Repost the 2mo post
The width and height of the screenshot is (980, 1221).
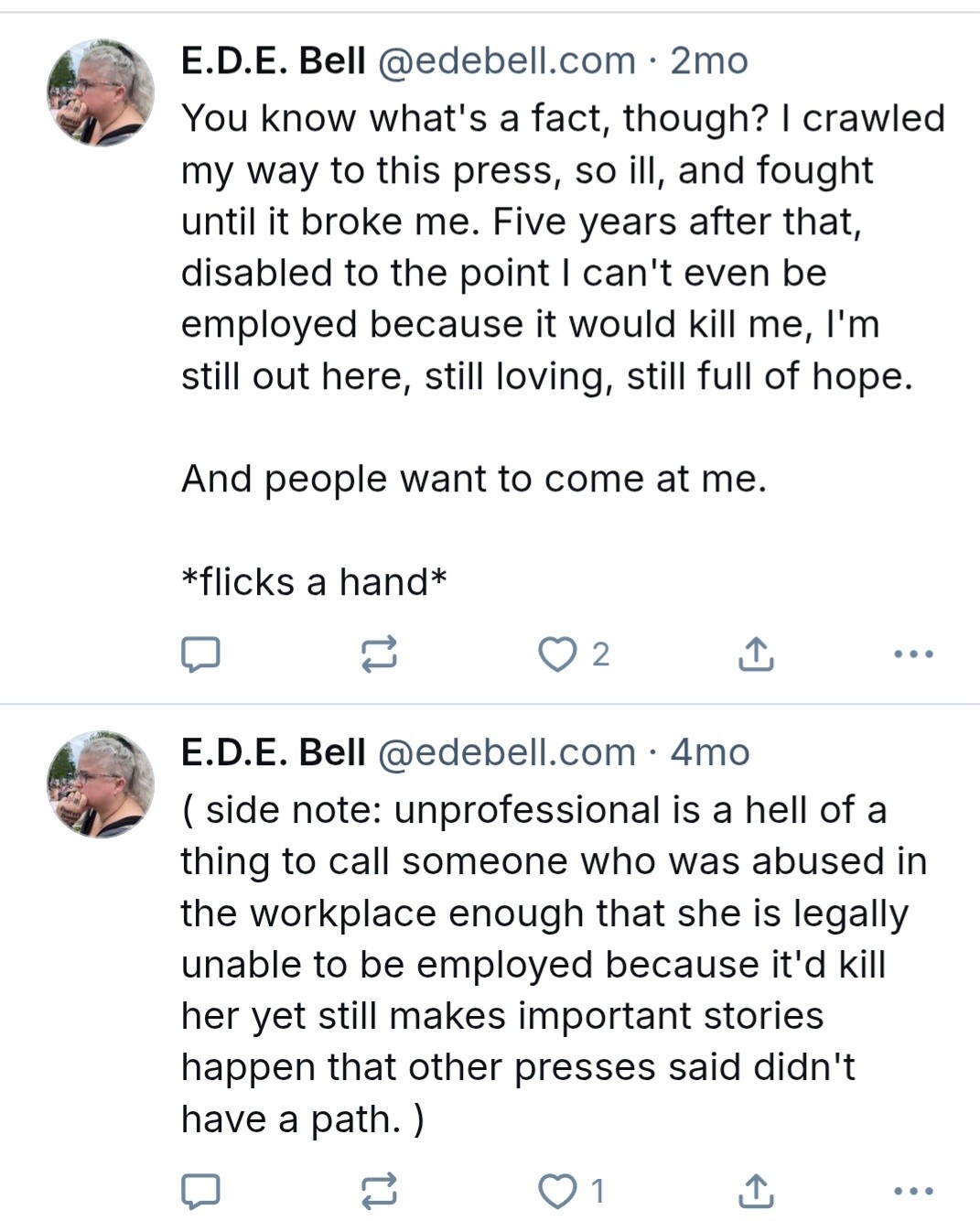(x=379, y=654)
